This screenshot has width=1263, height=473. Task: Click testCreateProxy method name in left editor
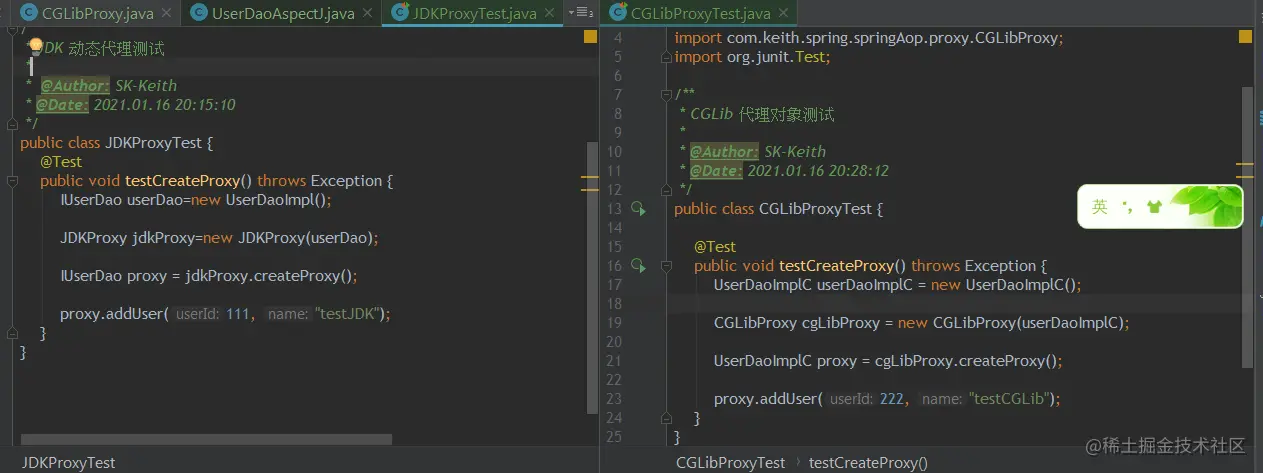point(183,181)
